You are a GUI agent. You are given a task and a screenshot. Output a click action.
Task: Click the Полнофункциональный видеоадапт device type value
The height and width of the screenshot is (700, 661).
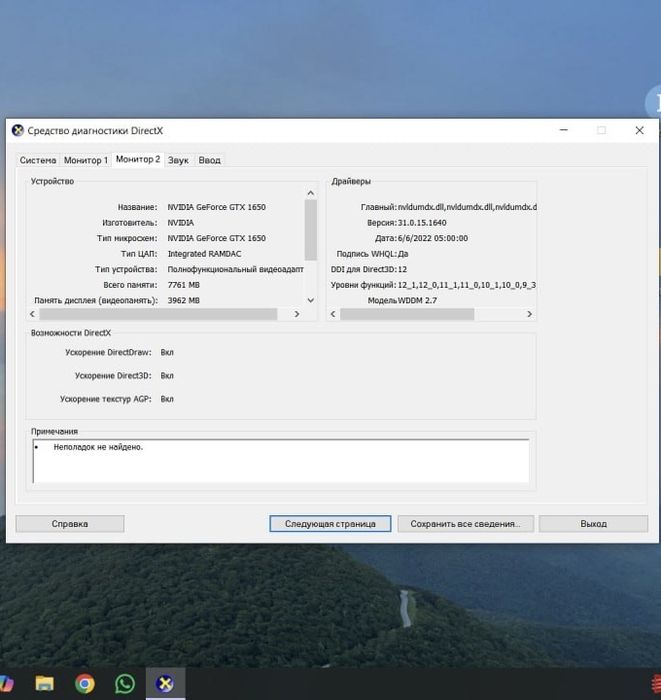[235, 269]
